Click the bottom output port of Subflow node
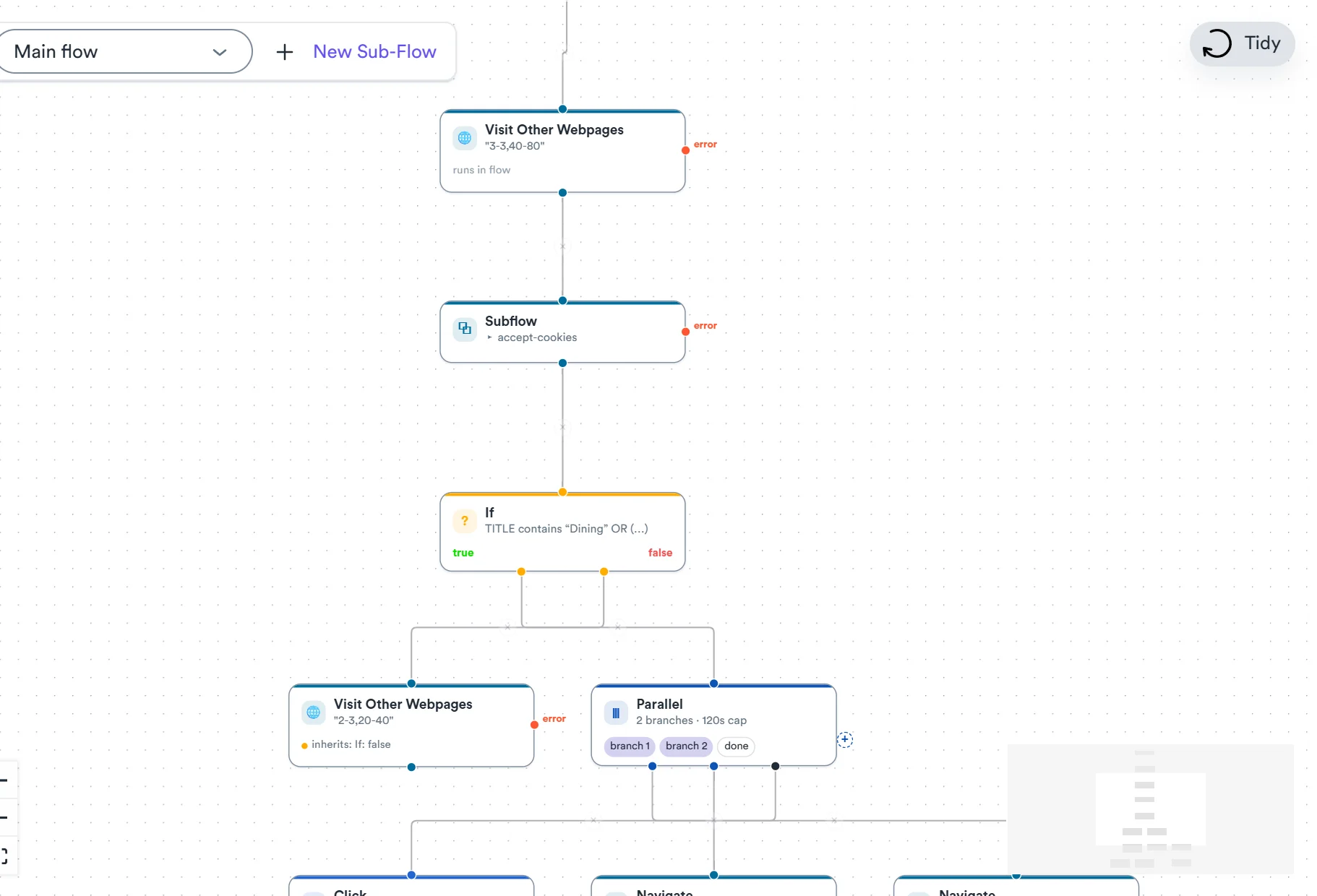This screenshot has width=1317, height=896. (x=562, y=363)
